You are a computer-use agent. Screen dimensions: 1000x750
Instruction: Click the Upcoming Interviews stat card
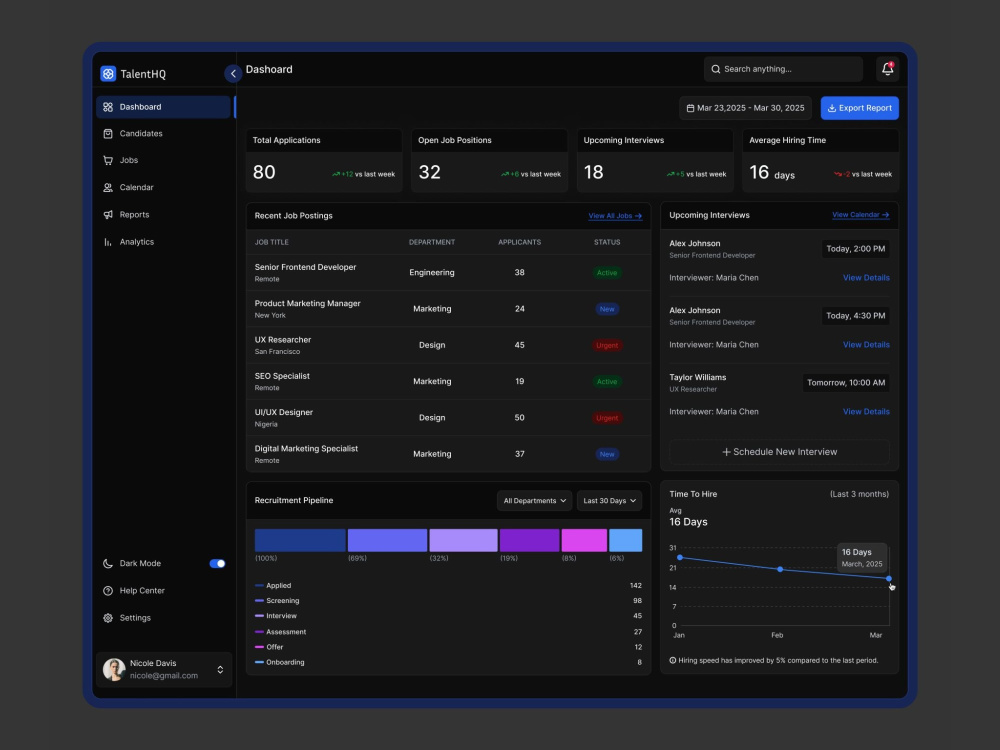[x=655, y=161]
